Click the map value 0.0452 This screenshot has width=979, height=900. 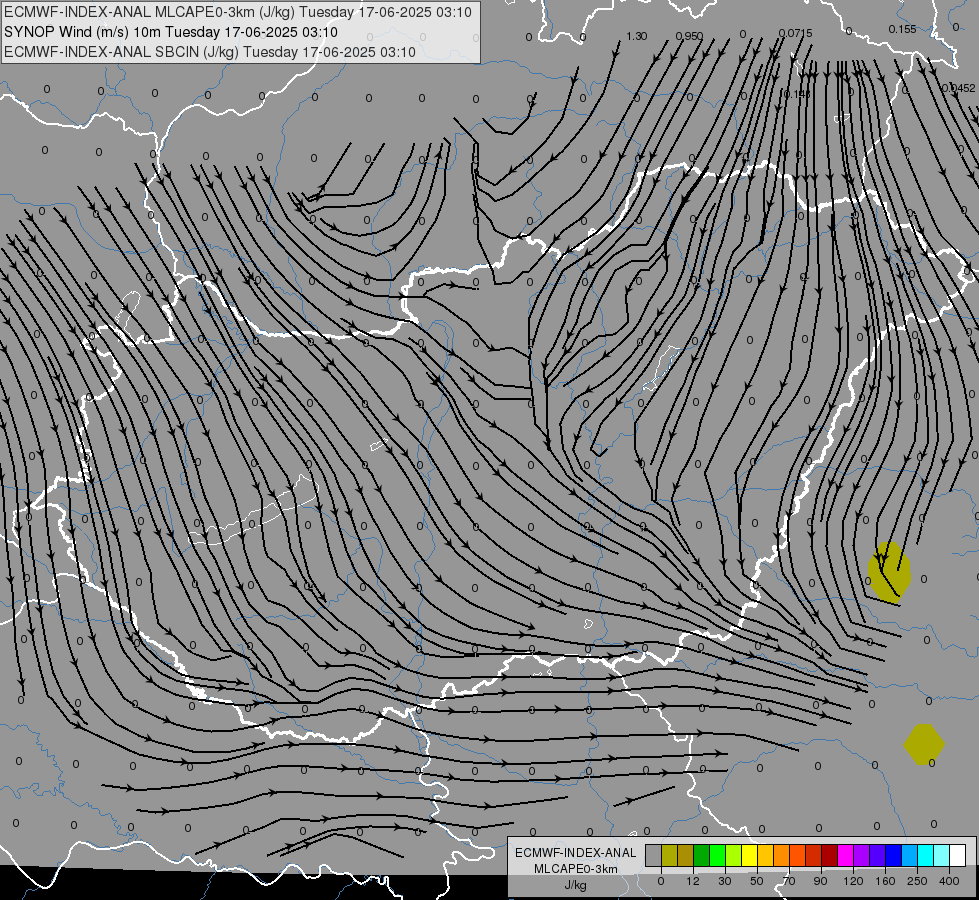click(960, 88)
